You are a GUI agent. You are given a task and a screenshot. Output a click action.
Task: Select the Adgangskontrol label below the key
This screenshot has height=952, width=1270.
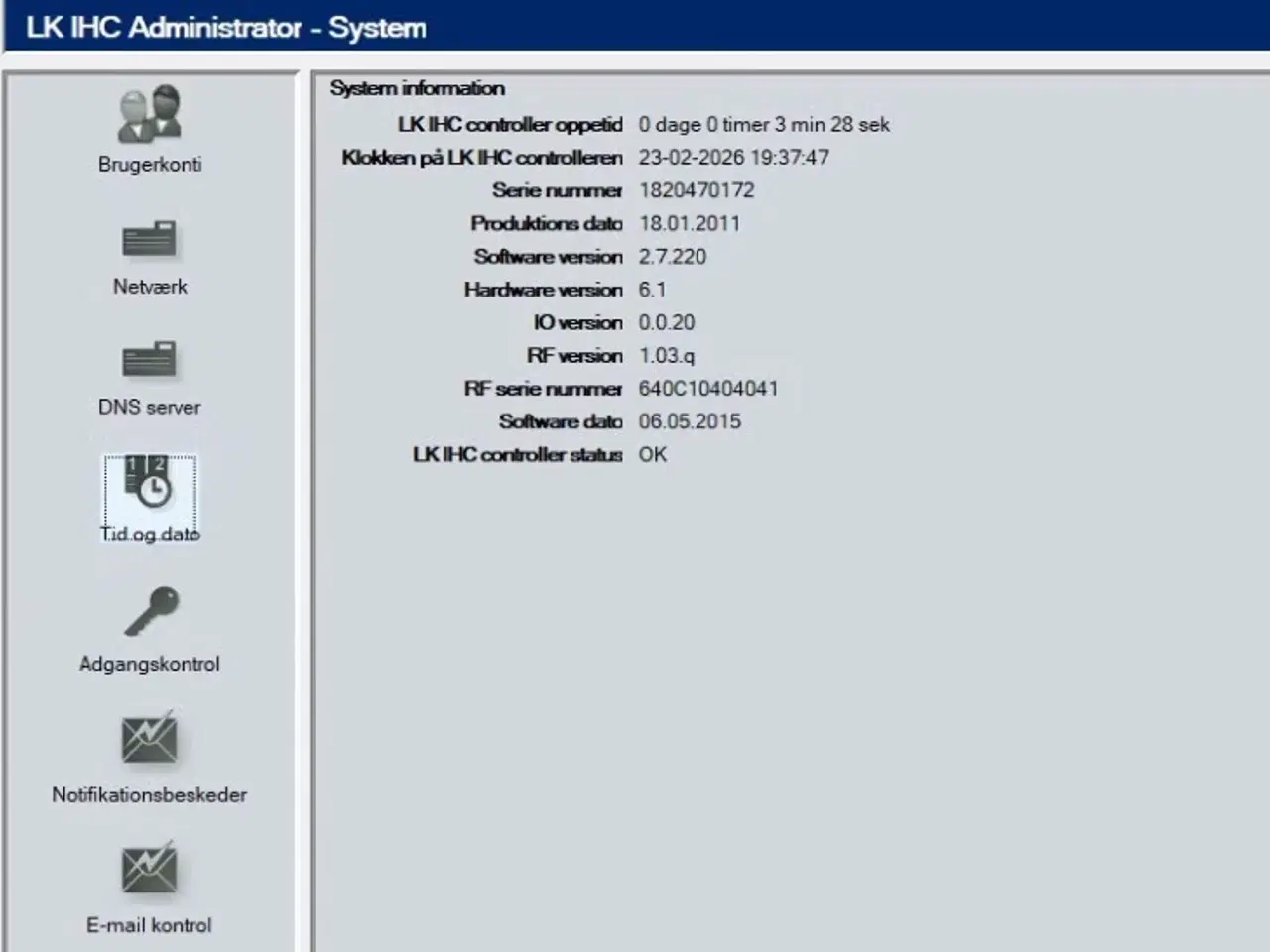[150, 664]
